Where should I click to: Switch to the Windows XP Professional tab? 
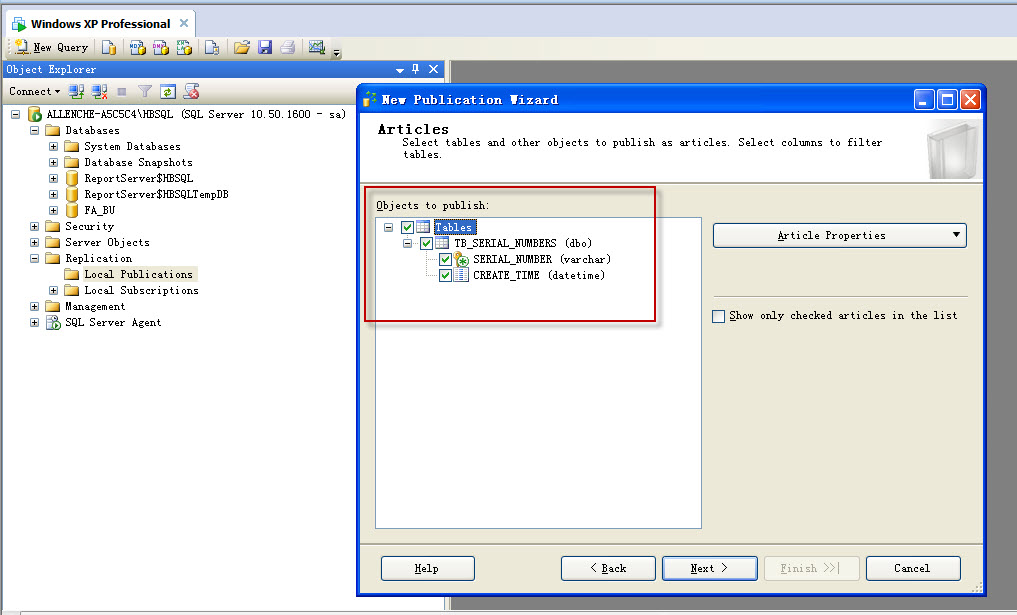point(101,24)
